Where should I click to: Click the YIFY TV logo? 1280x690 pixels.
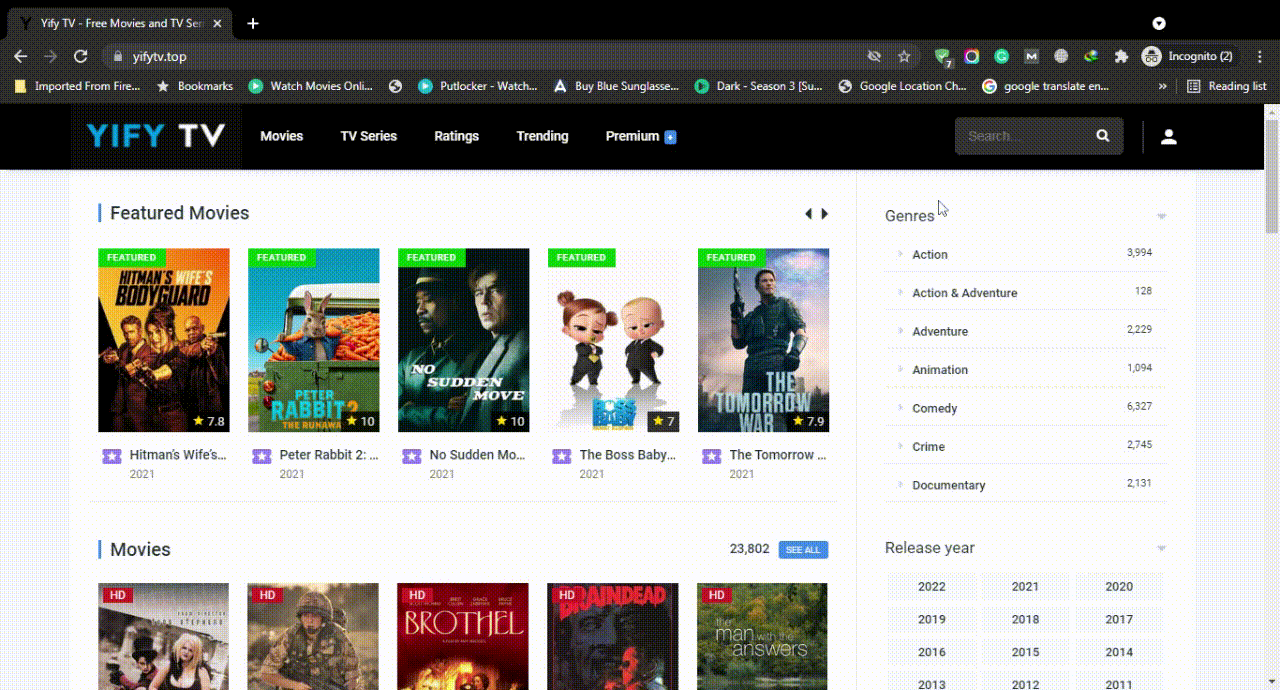click(x=155, y=136)
